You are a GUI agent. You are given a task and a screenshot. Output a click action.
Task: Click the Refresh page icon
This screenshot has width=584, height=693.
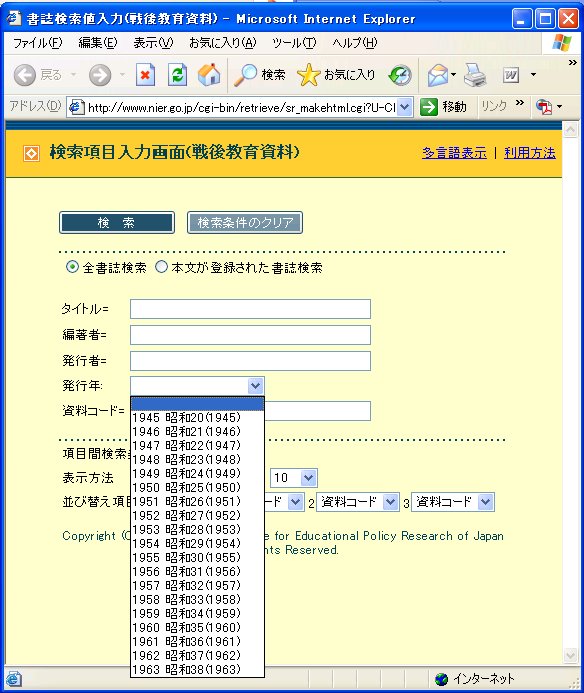(x=177, y=75)
